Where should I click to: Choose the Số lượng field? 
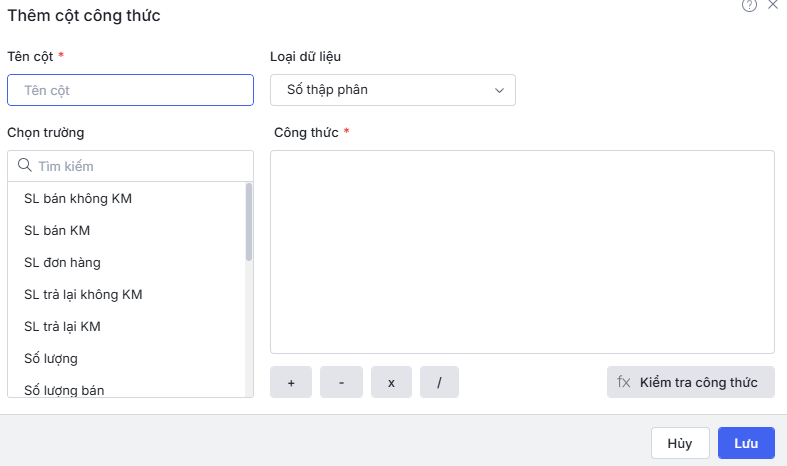pyautogui.click(x=51, y=358)
